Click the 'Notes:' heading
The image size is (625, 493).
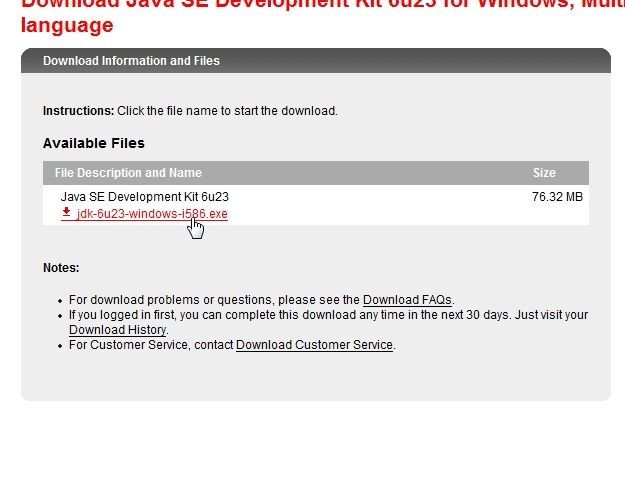click(61, 268)
